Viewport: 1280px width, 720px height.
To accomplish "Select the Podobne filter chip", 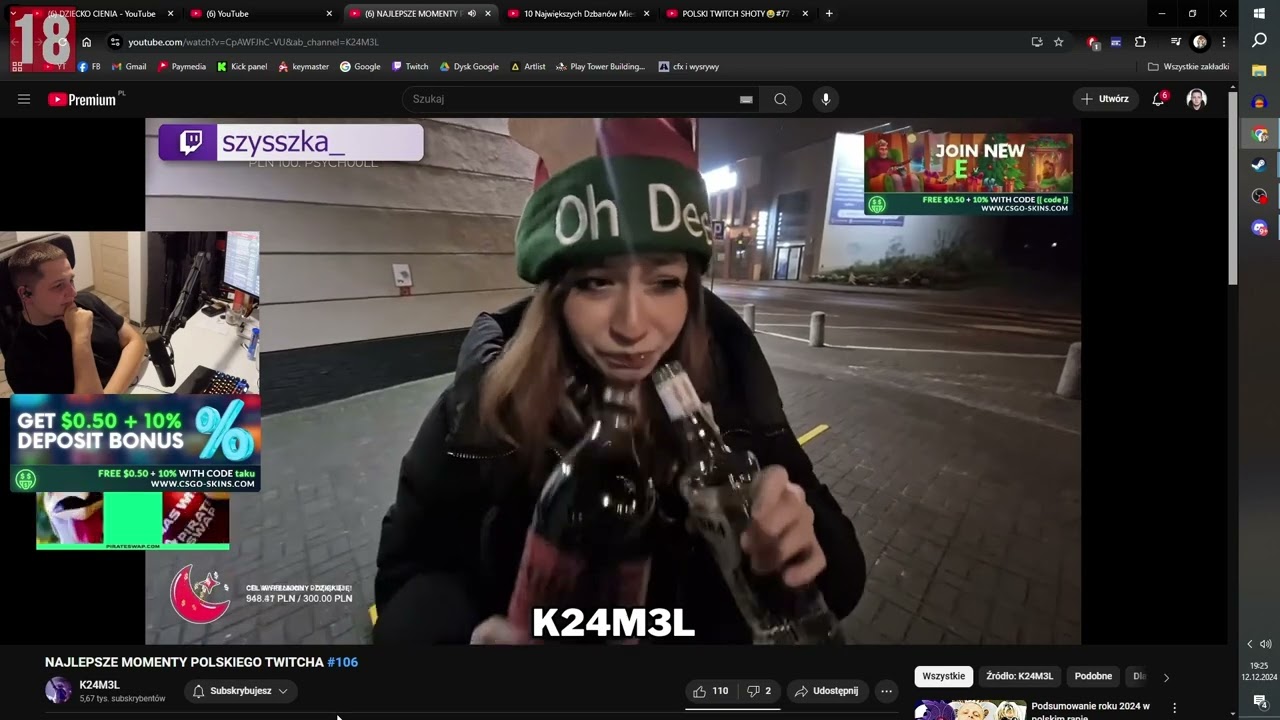I will tap(1093, 677).
